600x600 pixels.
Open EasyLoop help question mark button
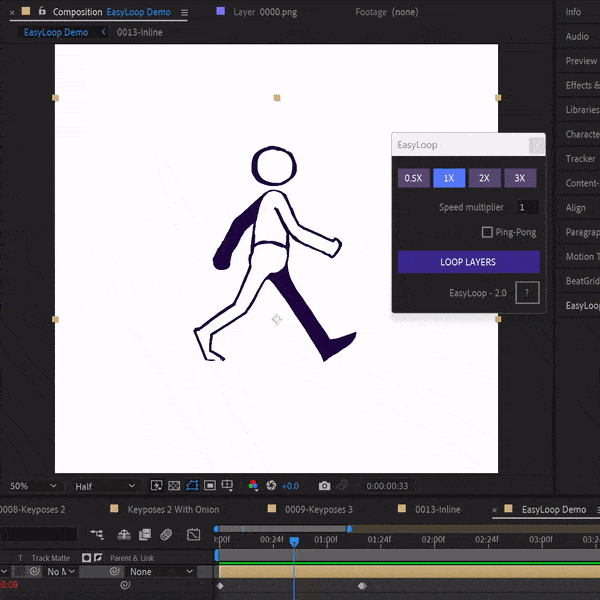tap(527, 293)
